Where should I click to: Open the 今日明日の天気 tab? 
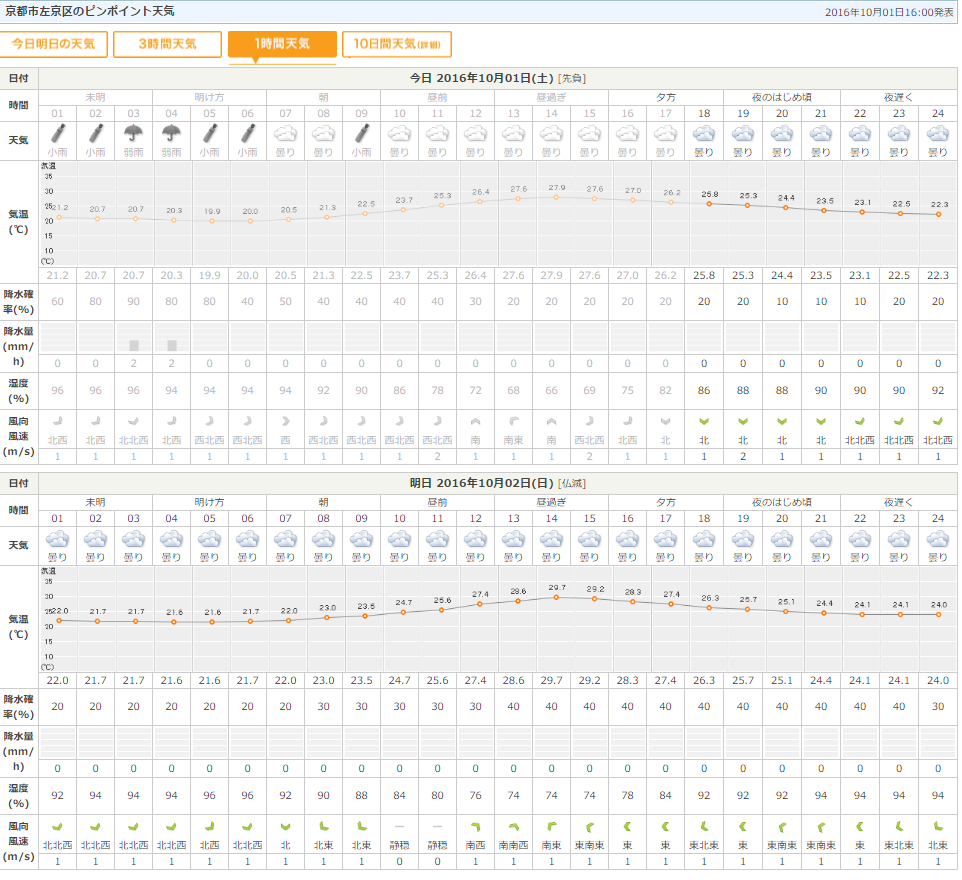pos(53,44)
